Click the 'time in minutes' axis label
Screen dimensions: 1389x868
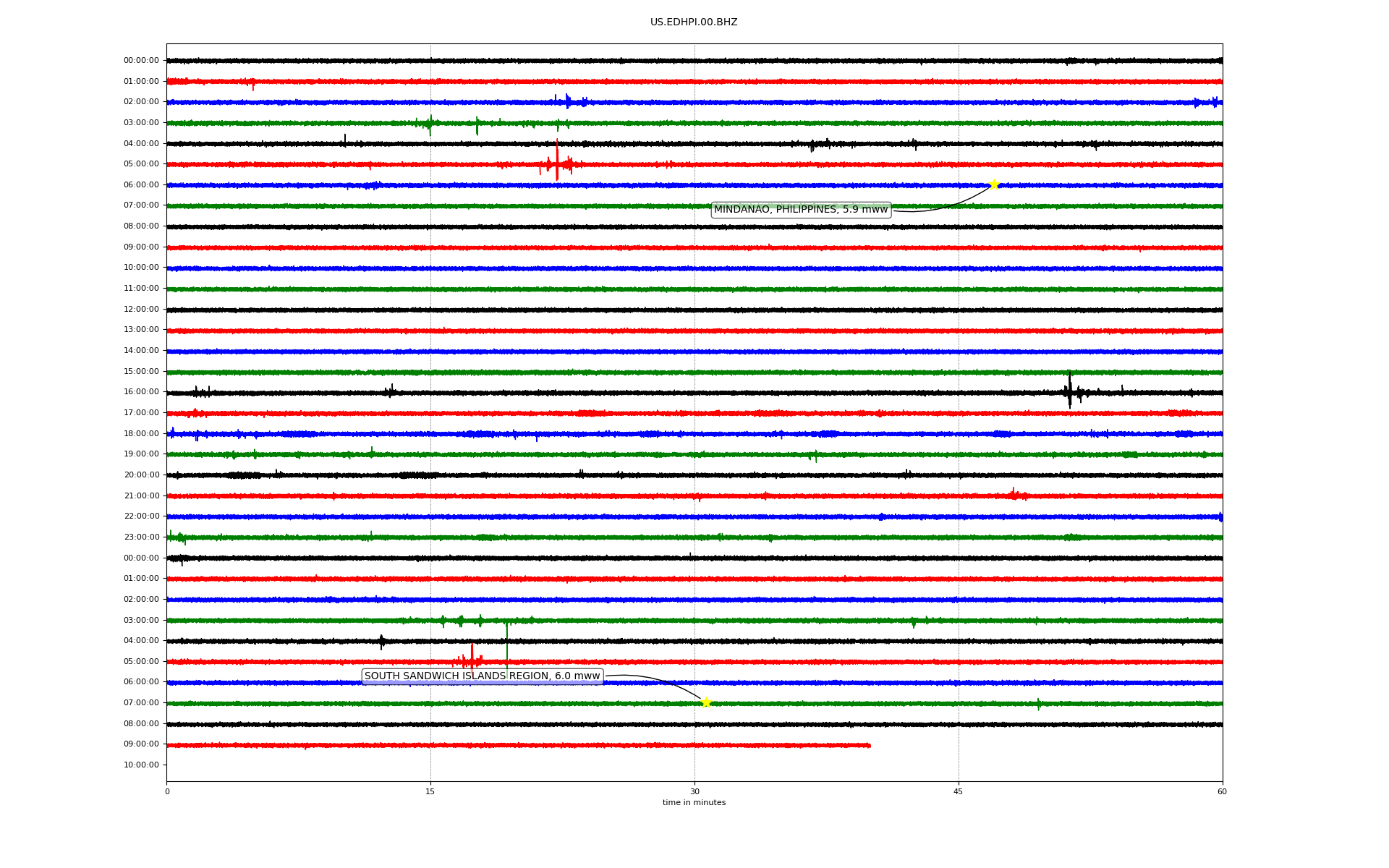click(694, 803)
